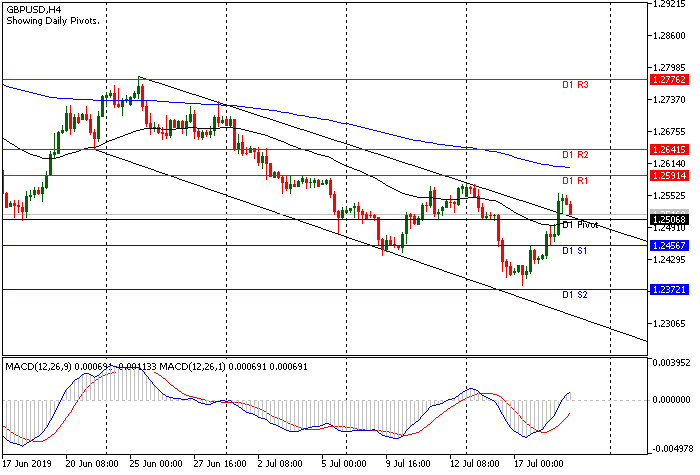Select the D1 R2 resistance label
700x475 pixels.
tap(574, 155)
